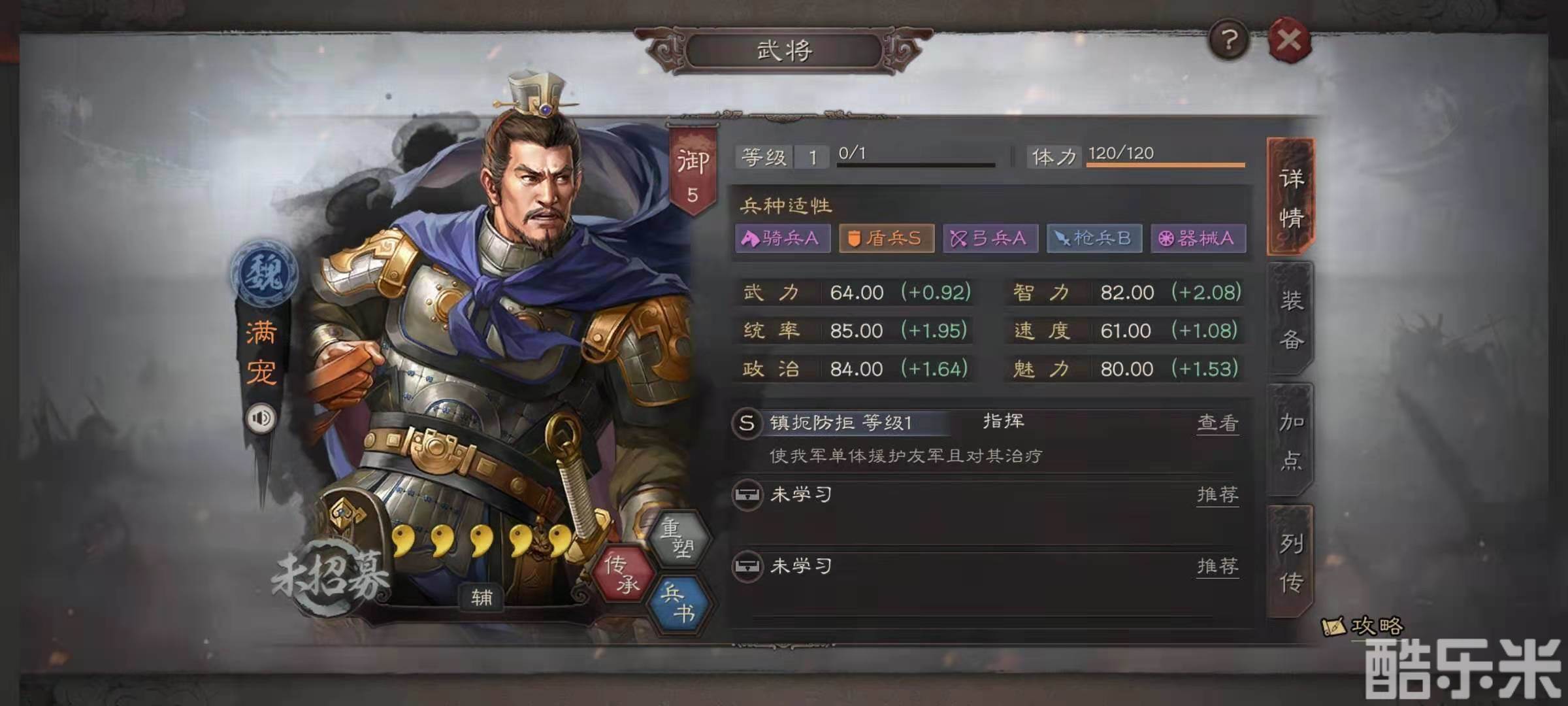Select the 骑兵A troop aptitude tag
1568x706 pixels.
783,238
